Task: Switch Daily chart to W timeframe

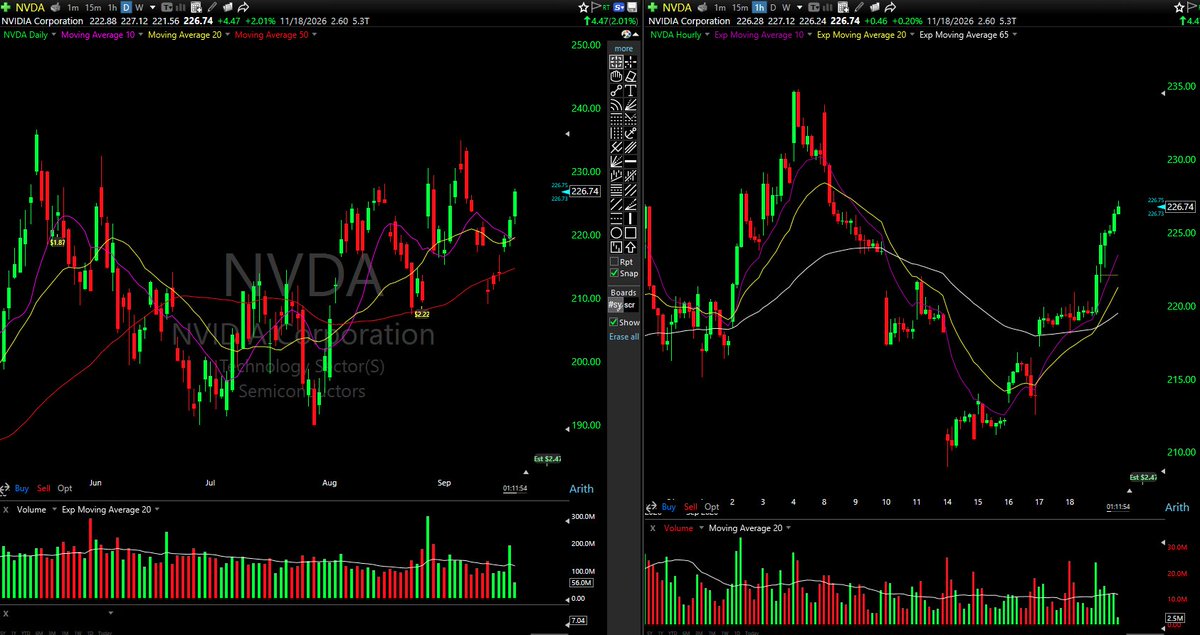Action: coord(140,7)
